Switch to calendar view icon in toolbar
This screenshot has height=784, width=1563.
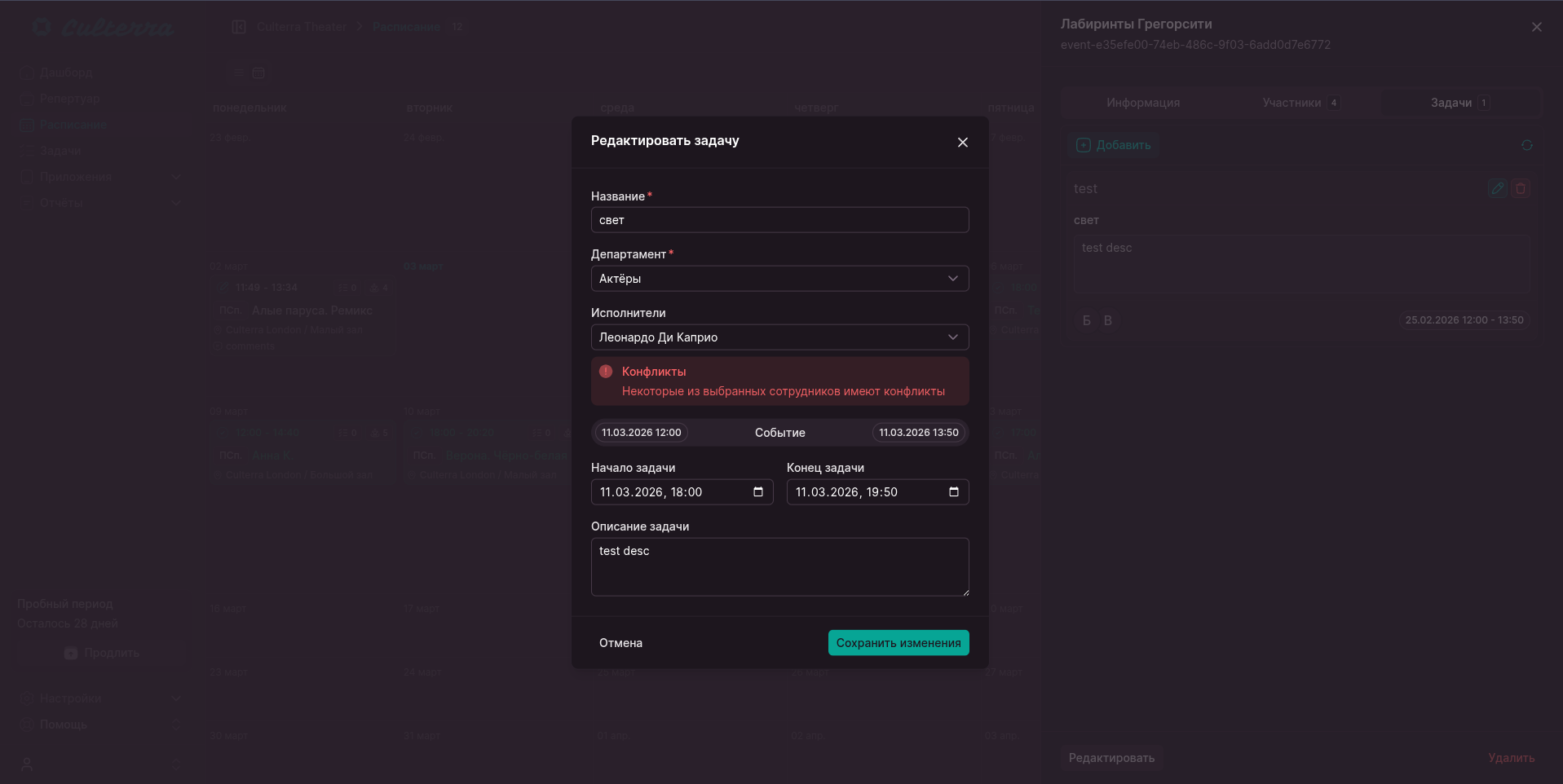point(258,73)
